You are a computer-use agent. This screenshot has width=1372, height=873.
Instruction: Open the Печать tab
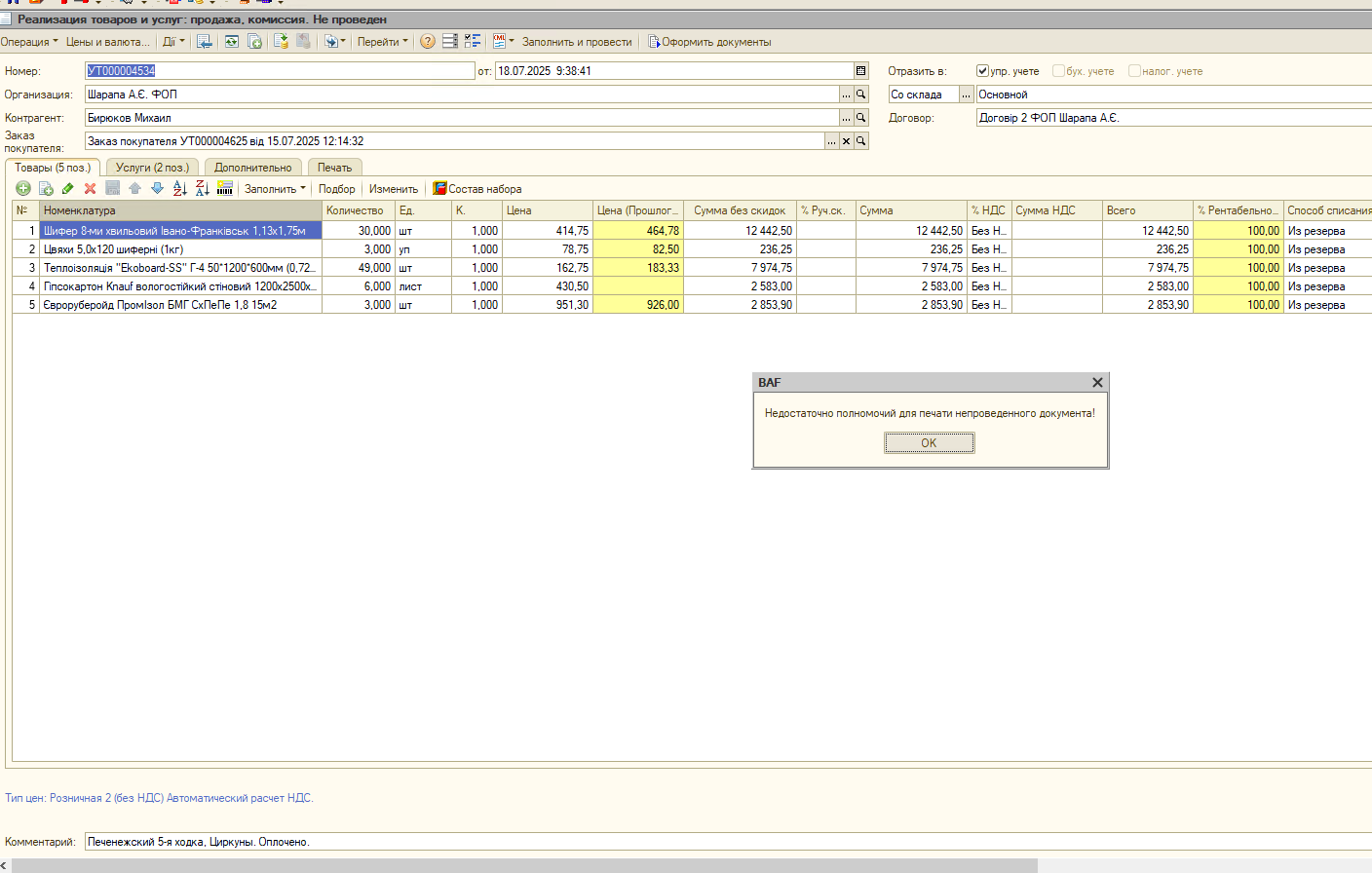point(334,168)
